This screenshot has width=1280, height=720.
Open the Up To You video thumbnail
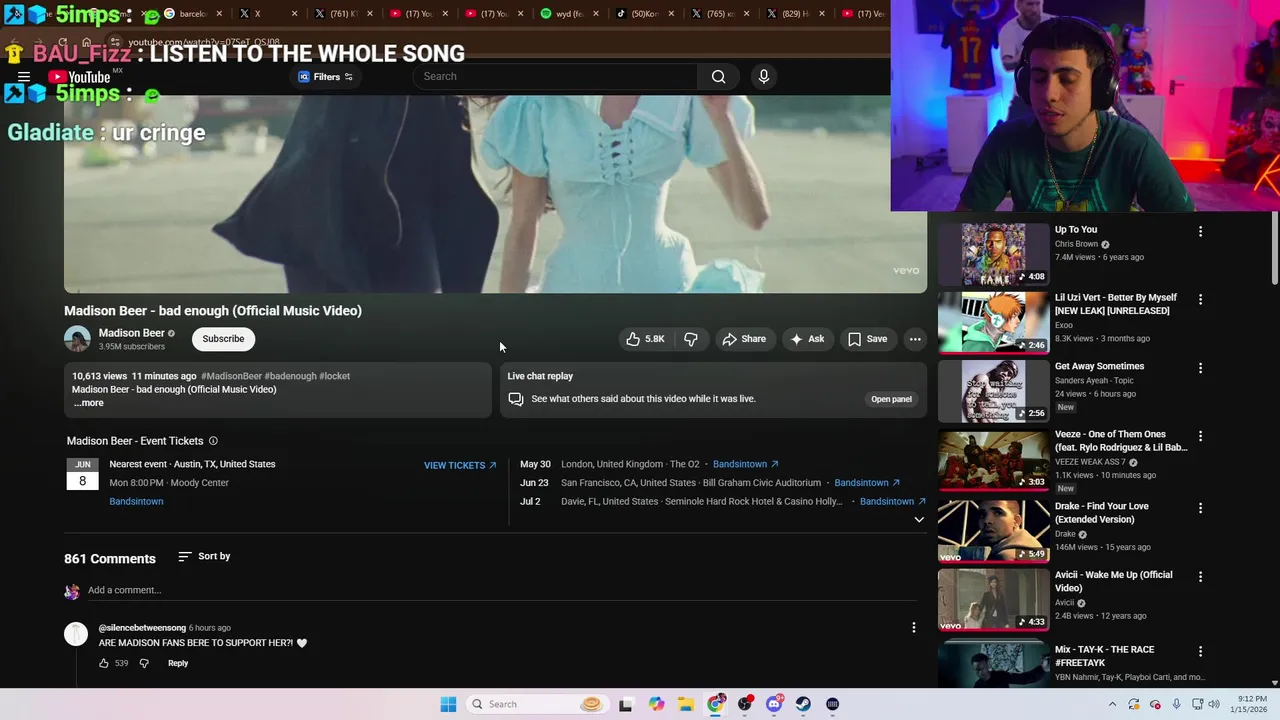pyautogui.click(x=993, y=254)
